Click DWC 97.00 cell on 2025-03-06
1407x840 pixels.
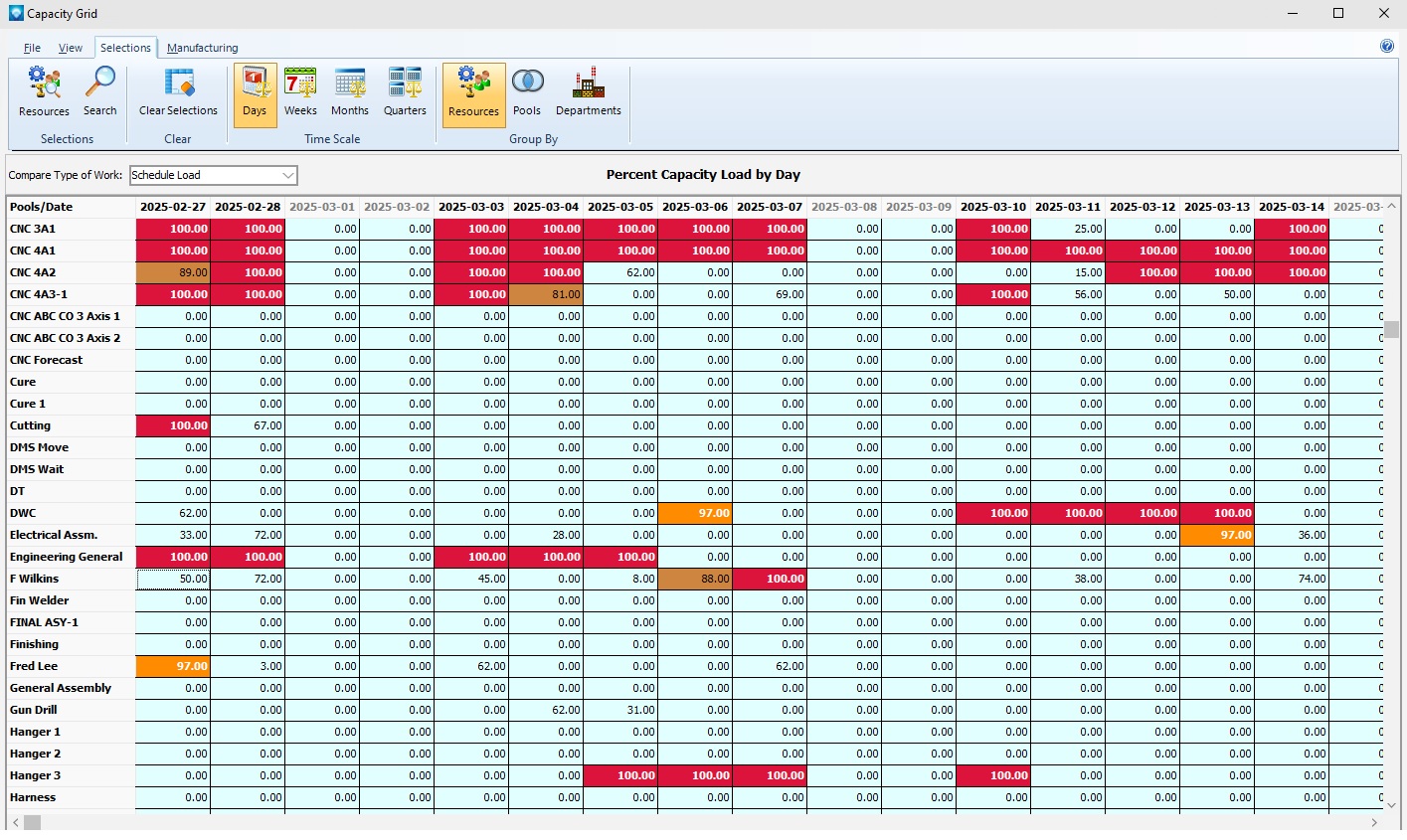[695, 513]
